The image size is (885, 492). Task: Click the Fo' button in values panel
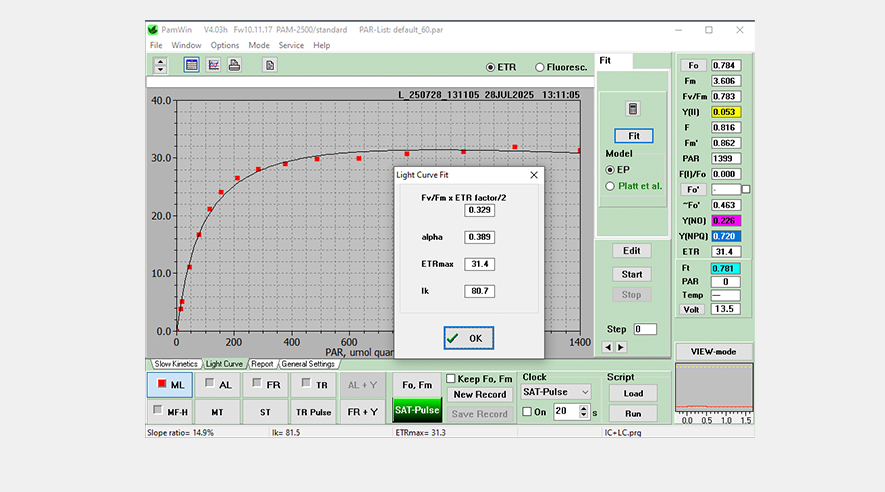pyautogui.click(x=693, y=190)
